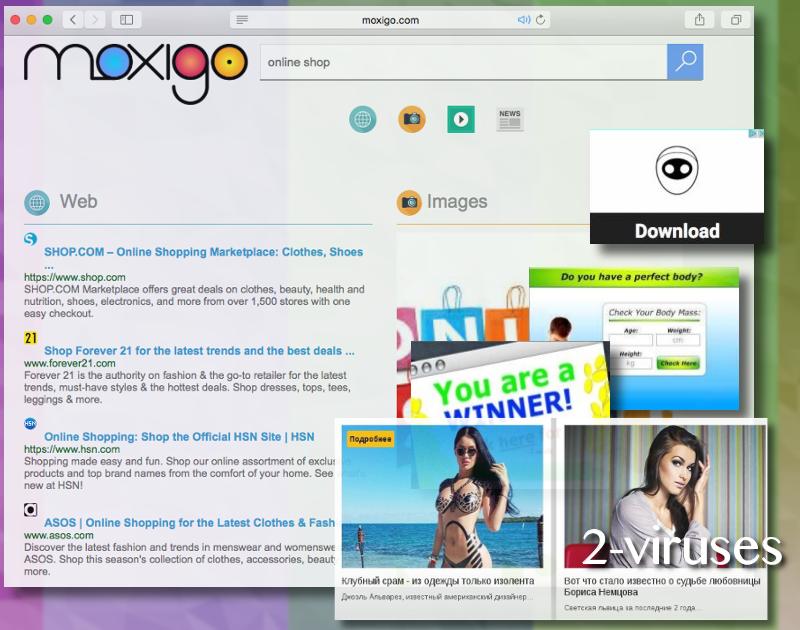Show all tabs overview
800x630 pixels.
coord(736,20)
